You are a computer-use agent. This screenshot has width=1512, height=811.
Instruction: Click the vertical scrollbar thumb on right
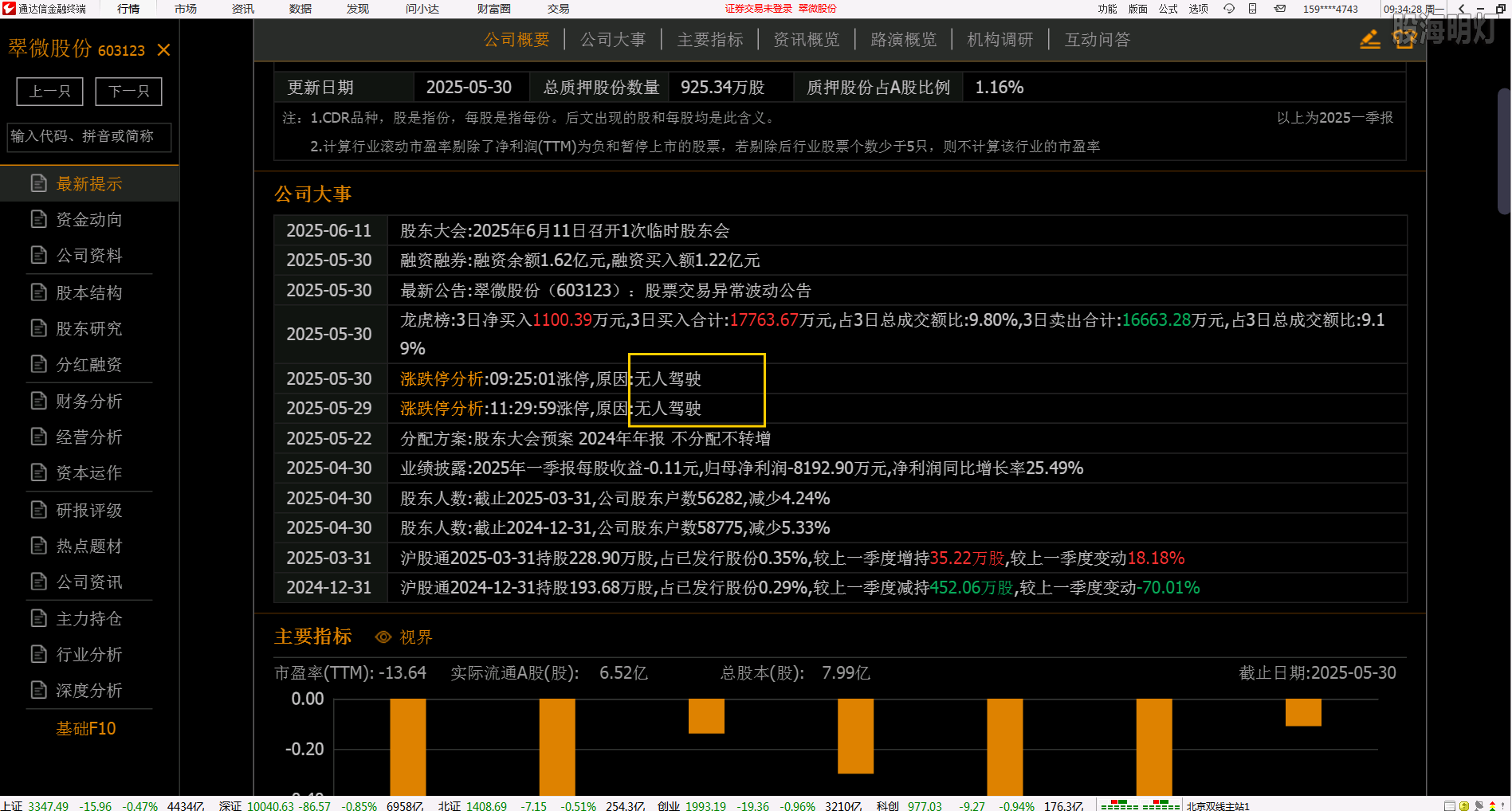[1504, 151]
